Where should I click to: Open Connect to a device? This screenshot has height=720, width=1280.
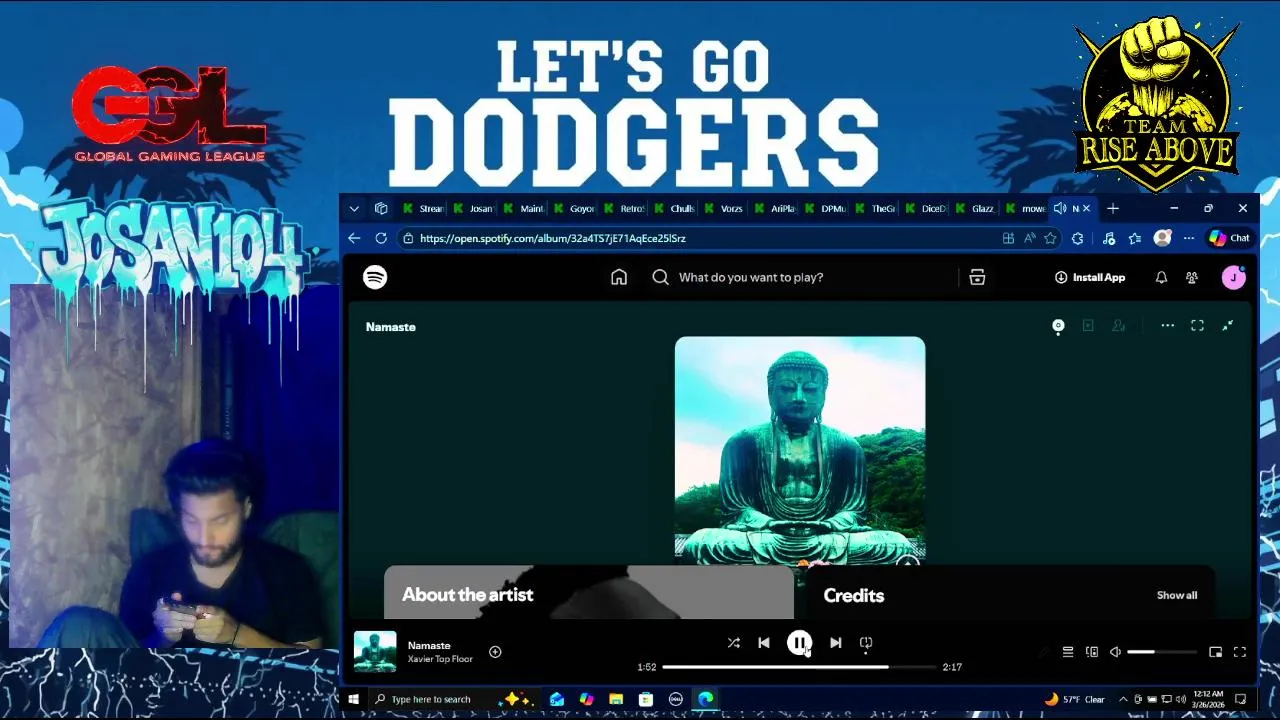[1092, 652]
